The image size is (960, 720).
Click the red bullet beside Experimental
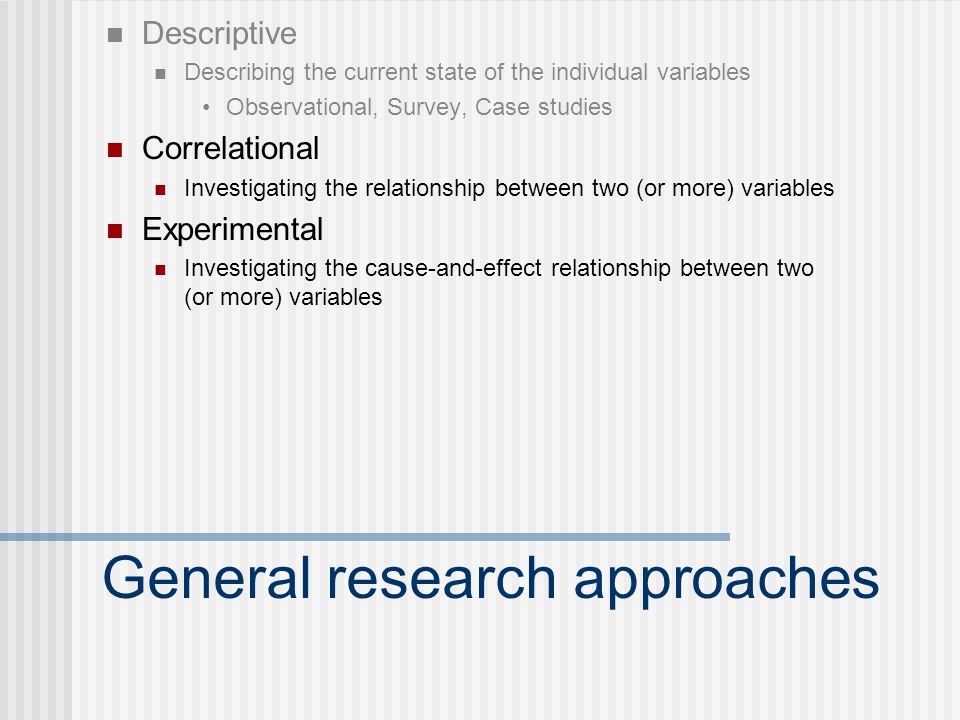[115, 231]
